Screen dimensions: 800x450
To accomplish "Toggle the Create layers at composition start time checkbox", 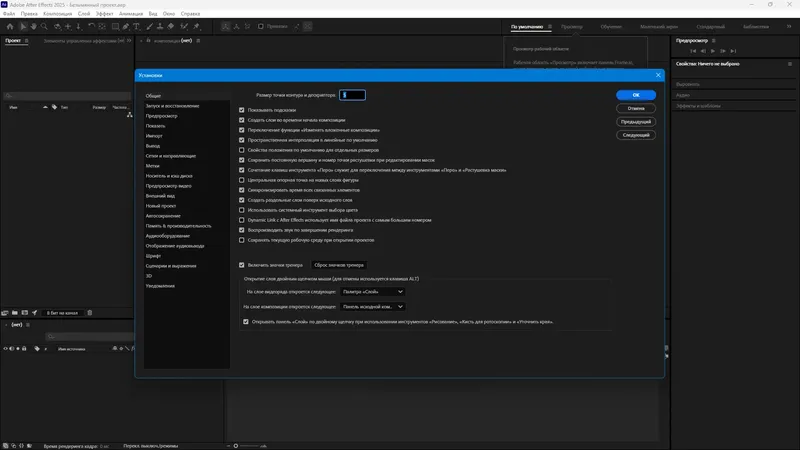I will pyautogui.click(x=242, y=120).
